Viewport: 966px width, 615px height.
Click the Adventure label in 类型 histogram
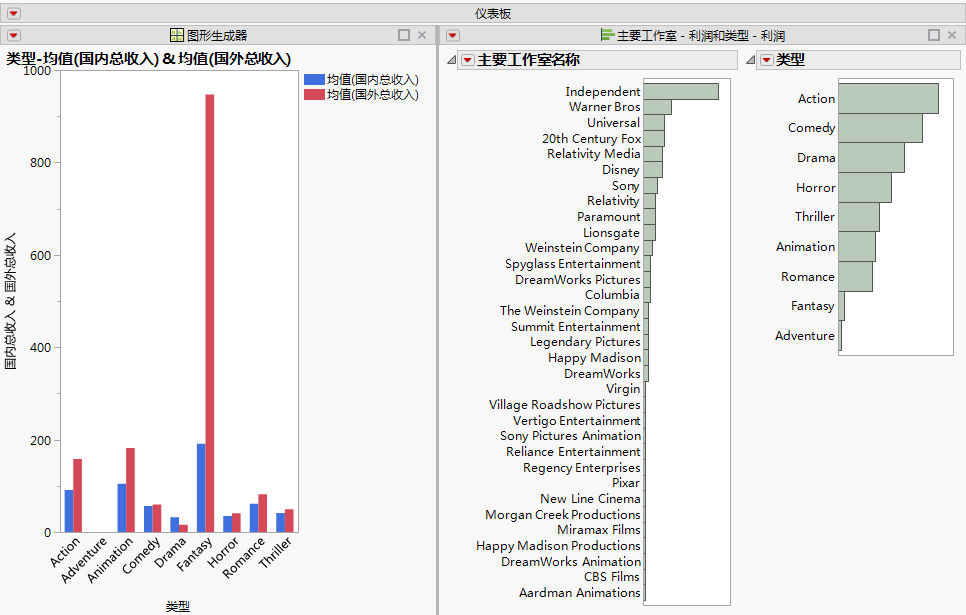click(805, 336)
